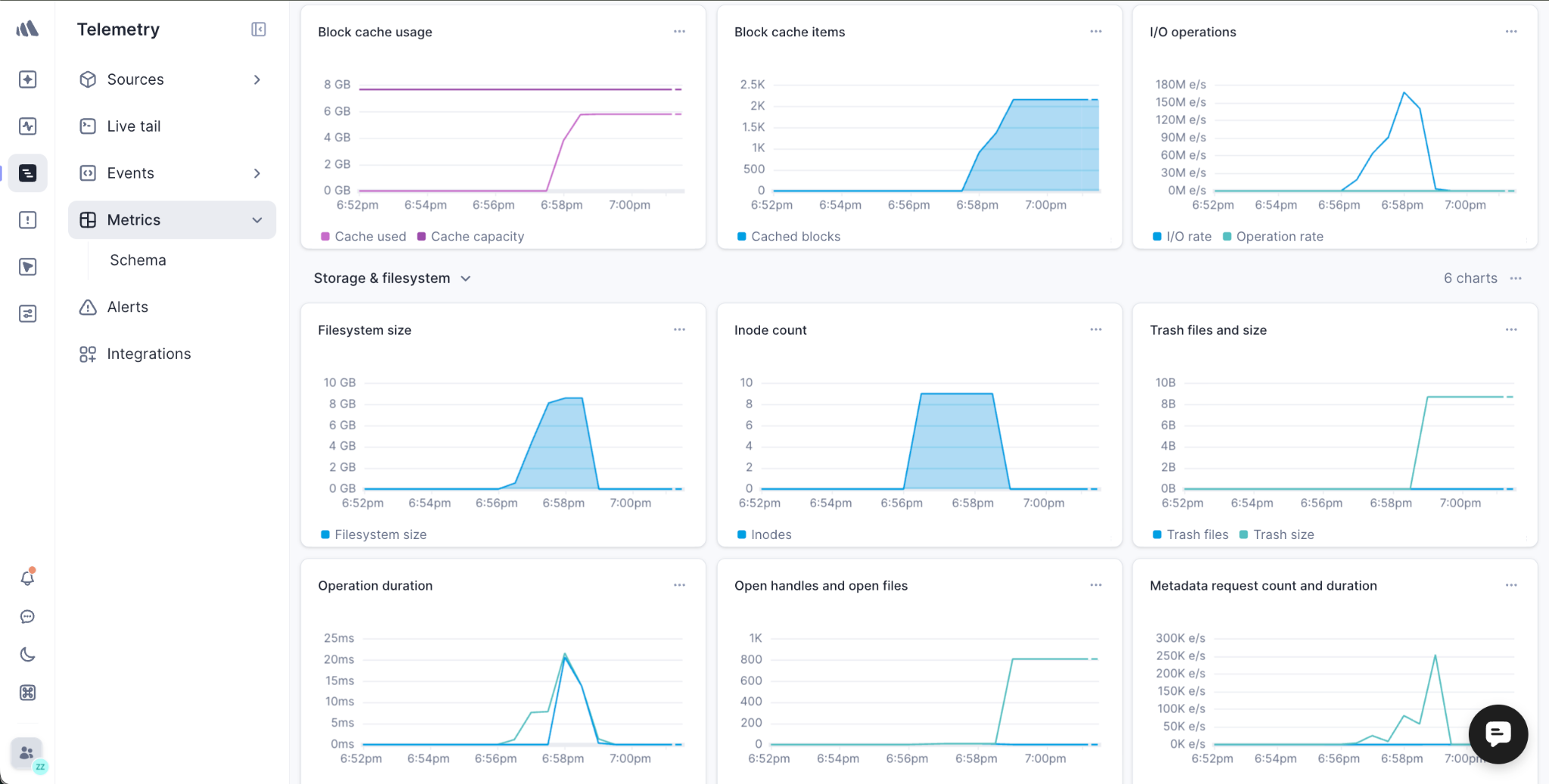Open the chat support bubble

(1498, 734)
